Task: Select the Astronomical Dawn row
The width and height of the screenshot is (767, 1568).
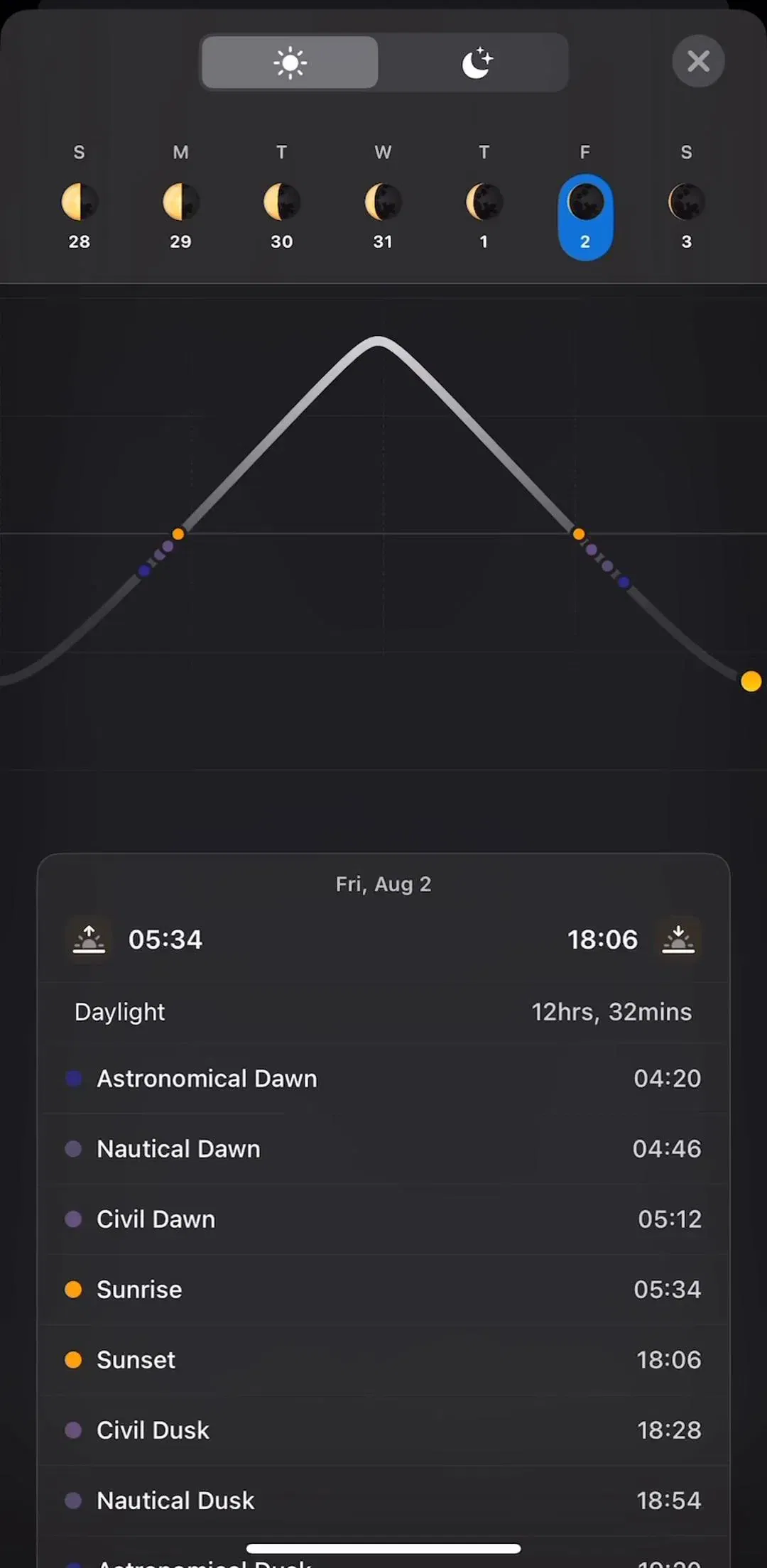Action: pyautogui.click(x=383, y=1078)
